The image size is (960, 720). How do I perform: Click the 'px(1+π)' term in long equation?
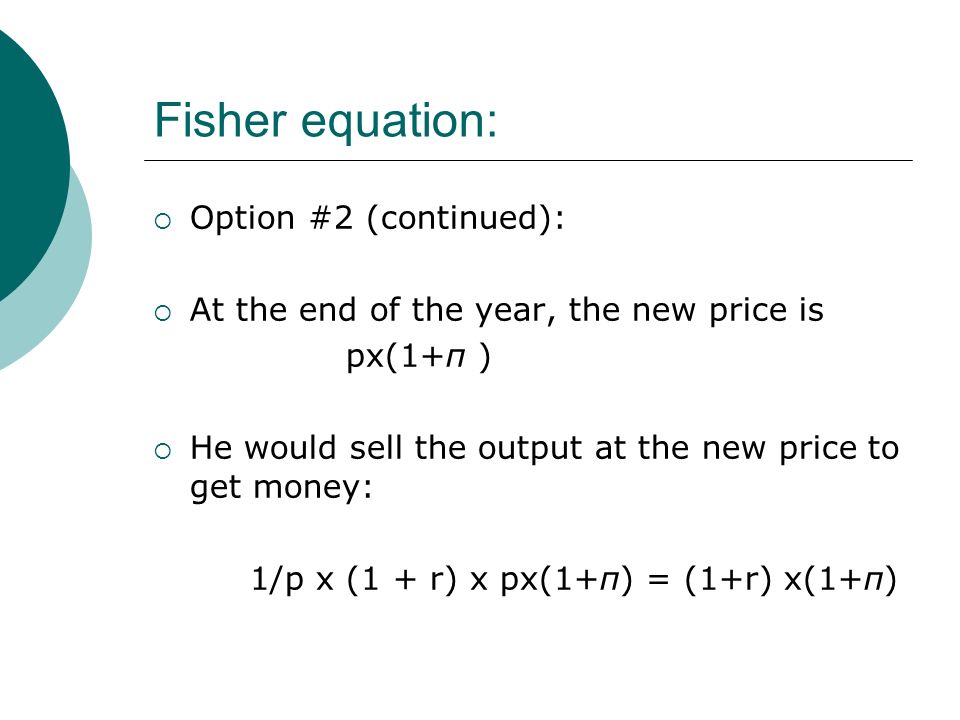(x=566, y=579)
